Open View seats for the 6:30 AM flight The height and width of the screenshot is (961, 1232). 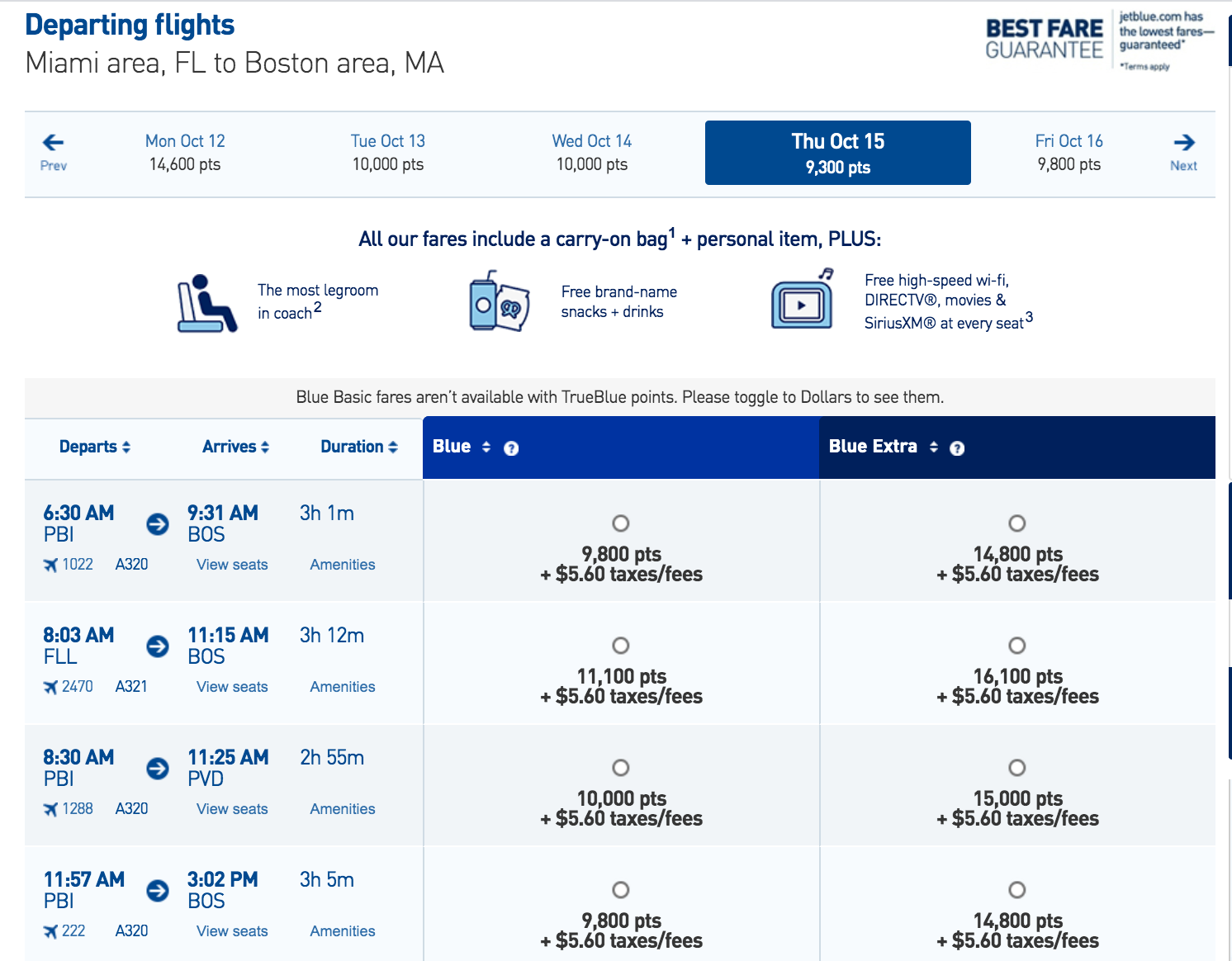232,565
